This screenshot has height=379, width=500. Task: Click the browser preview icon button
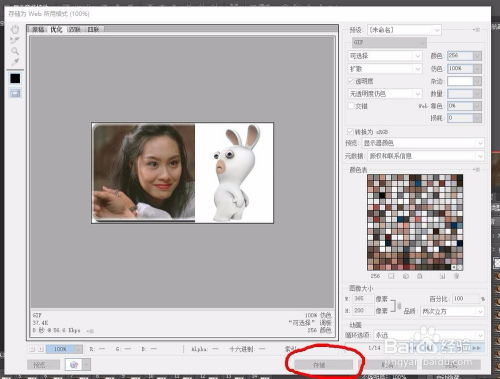click(x=74, y=365)
